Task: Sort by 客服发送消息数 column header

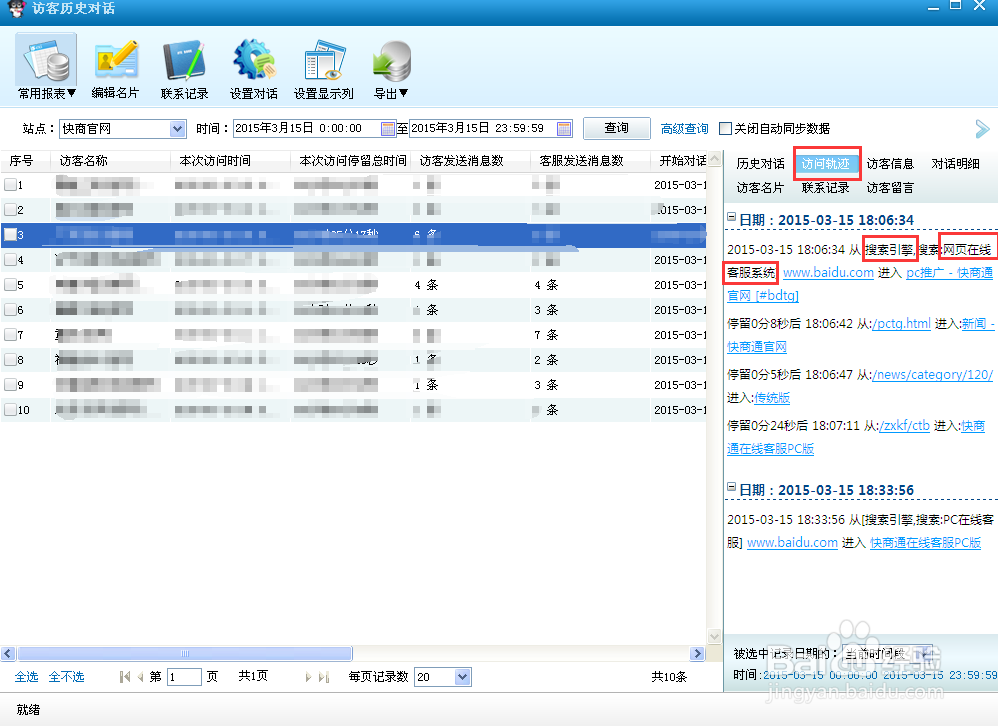Action: (x=590, y=161)
